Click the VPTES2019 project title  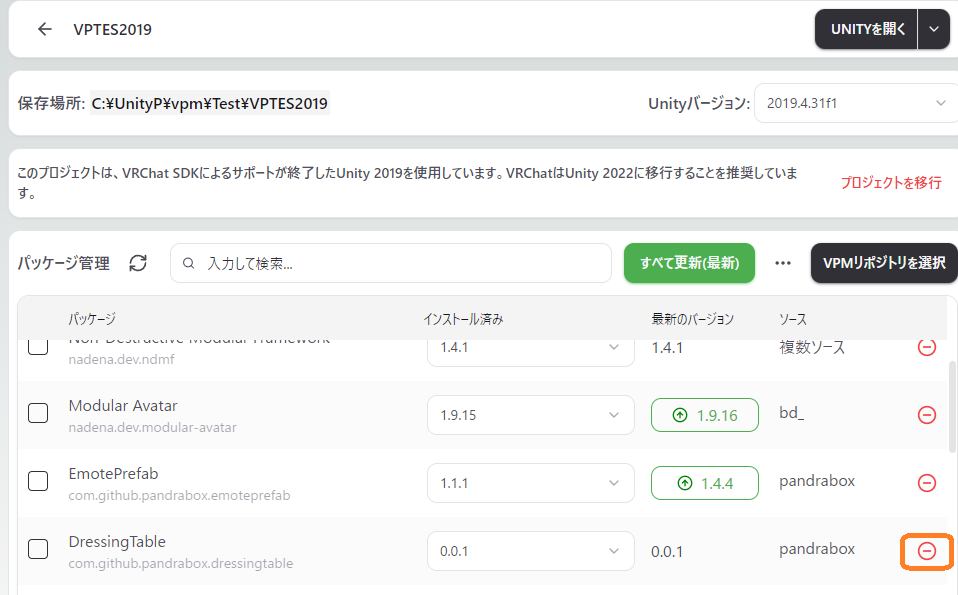coord(112,29)
